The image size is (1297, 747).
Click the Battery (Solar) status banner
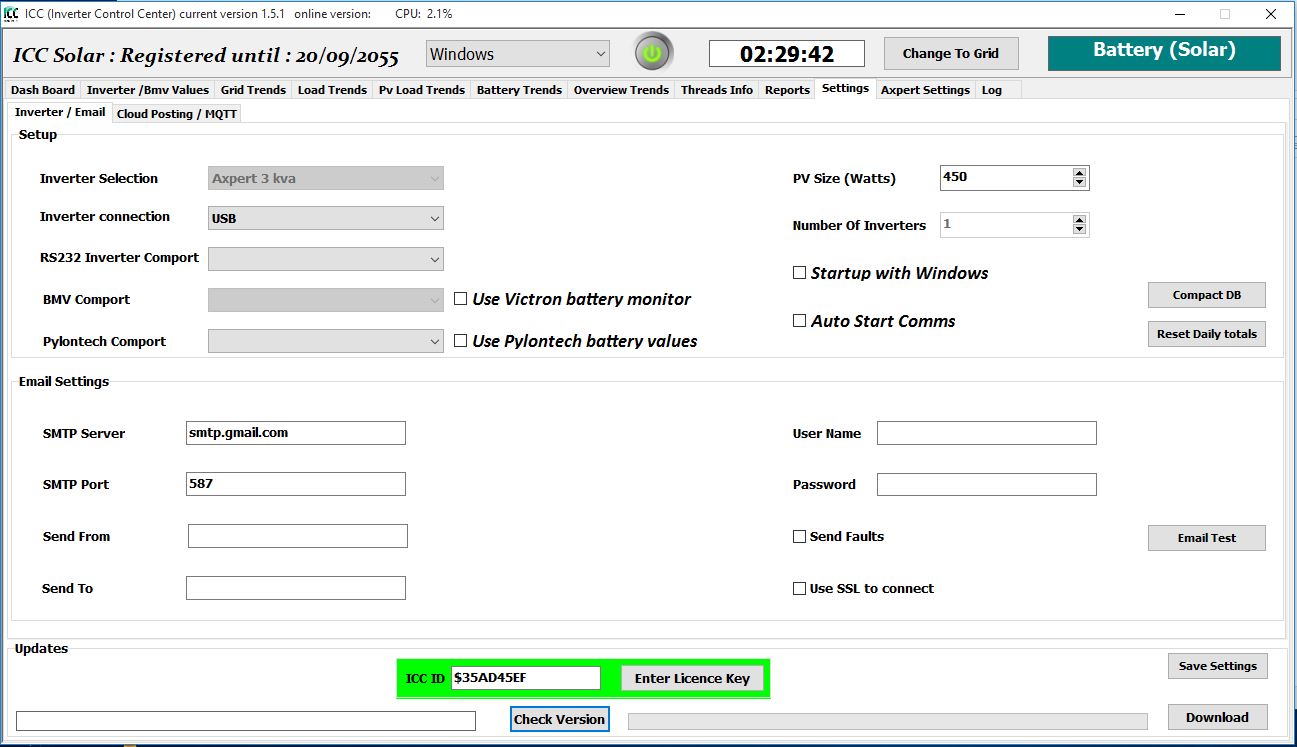(1164, 52)
